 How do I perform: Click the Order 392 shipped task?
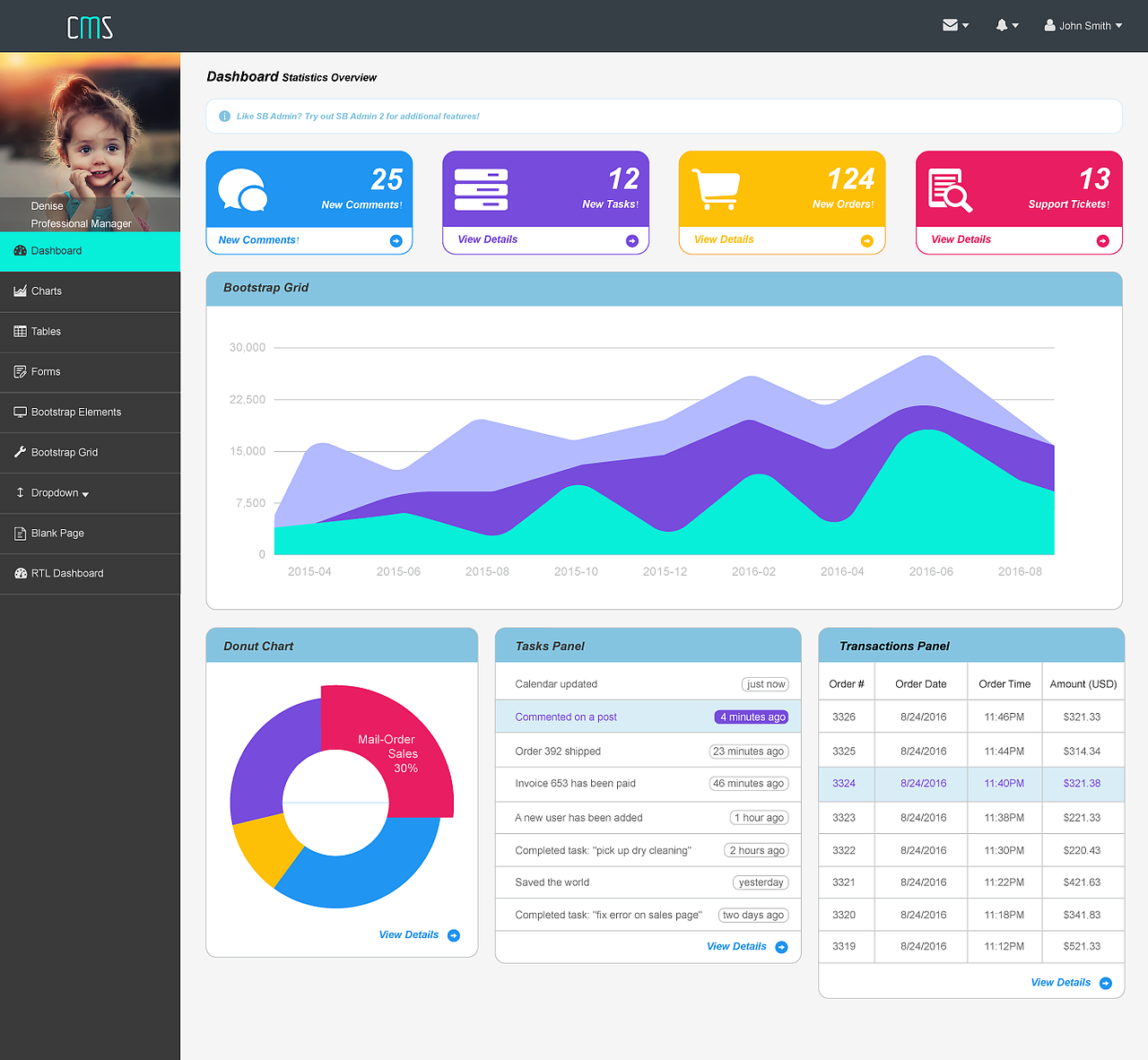(x=648, y=751)
